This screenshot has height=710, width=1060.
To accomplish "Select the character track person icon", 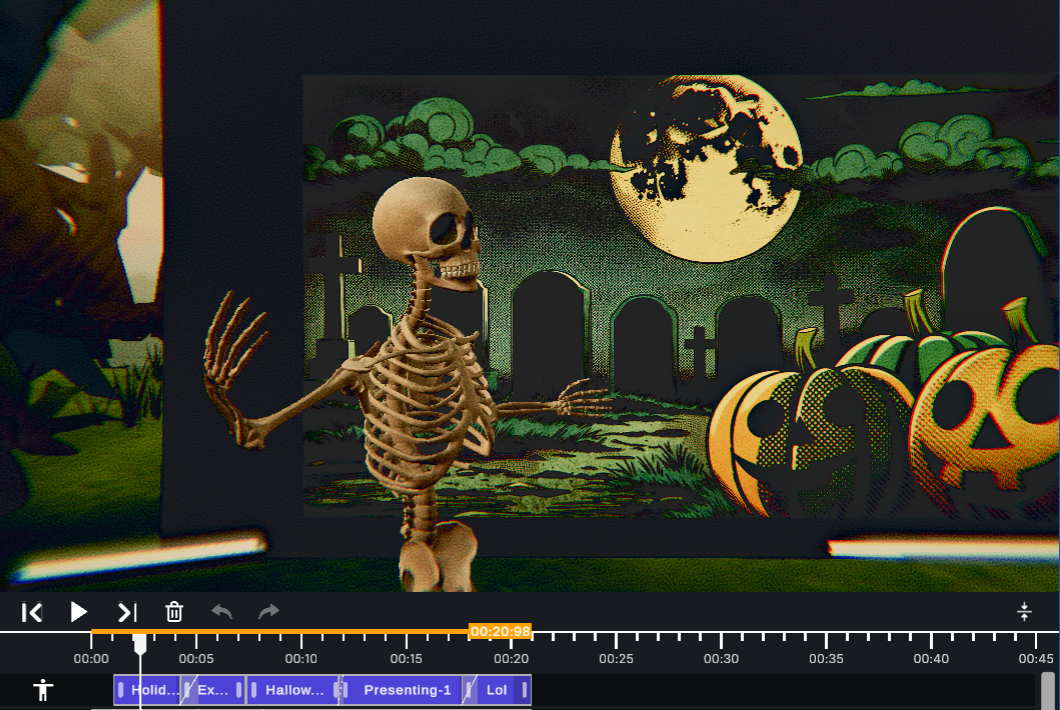I will click(x=44, y=689).
